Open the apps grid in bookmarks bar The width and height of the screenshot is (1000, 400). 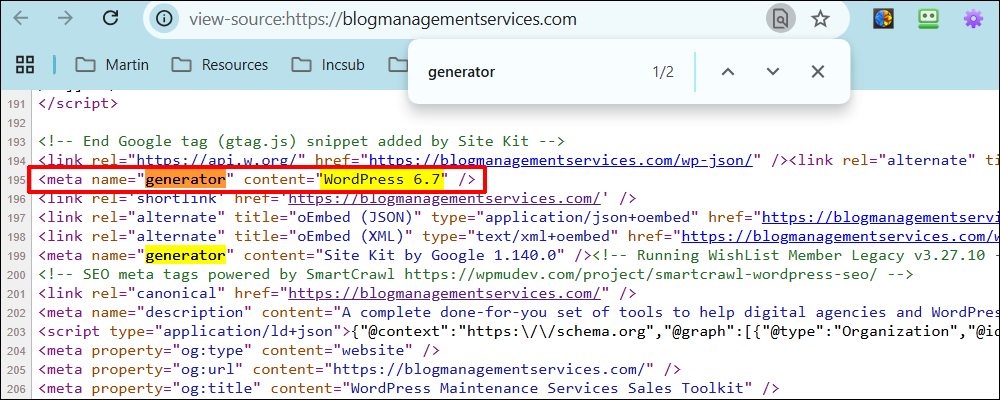pyautogui.click(x=25, y=64)
